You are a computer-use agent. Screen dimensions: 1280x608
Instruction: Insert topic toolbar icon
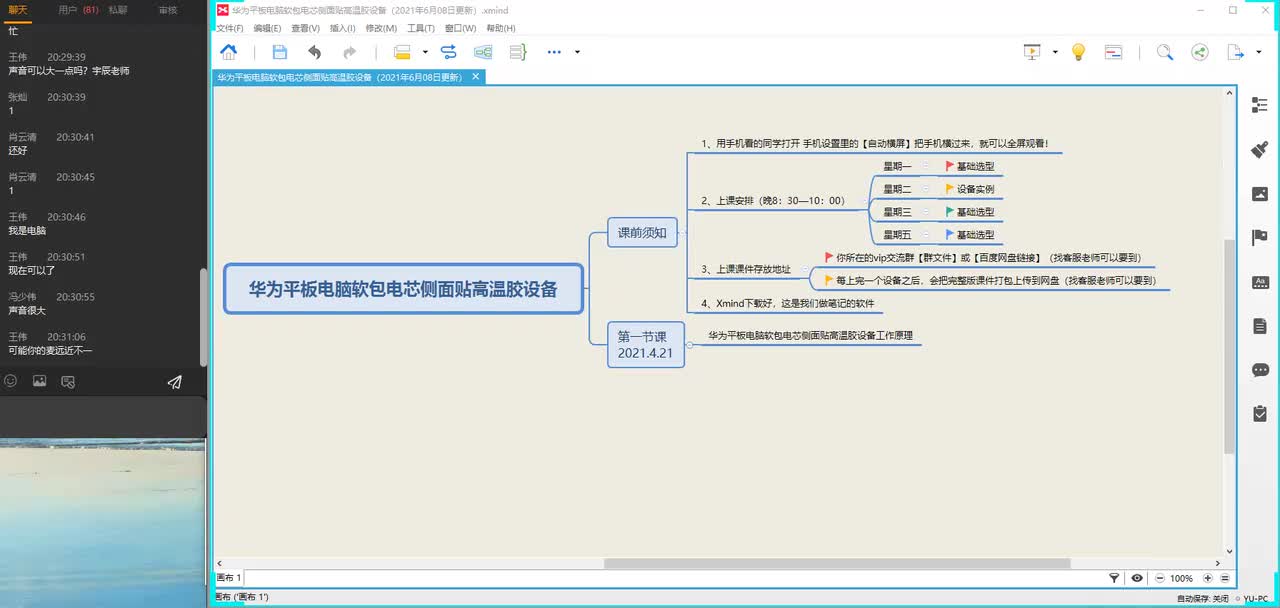click(402, 52)
